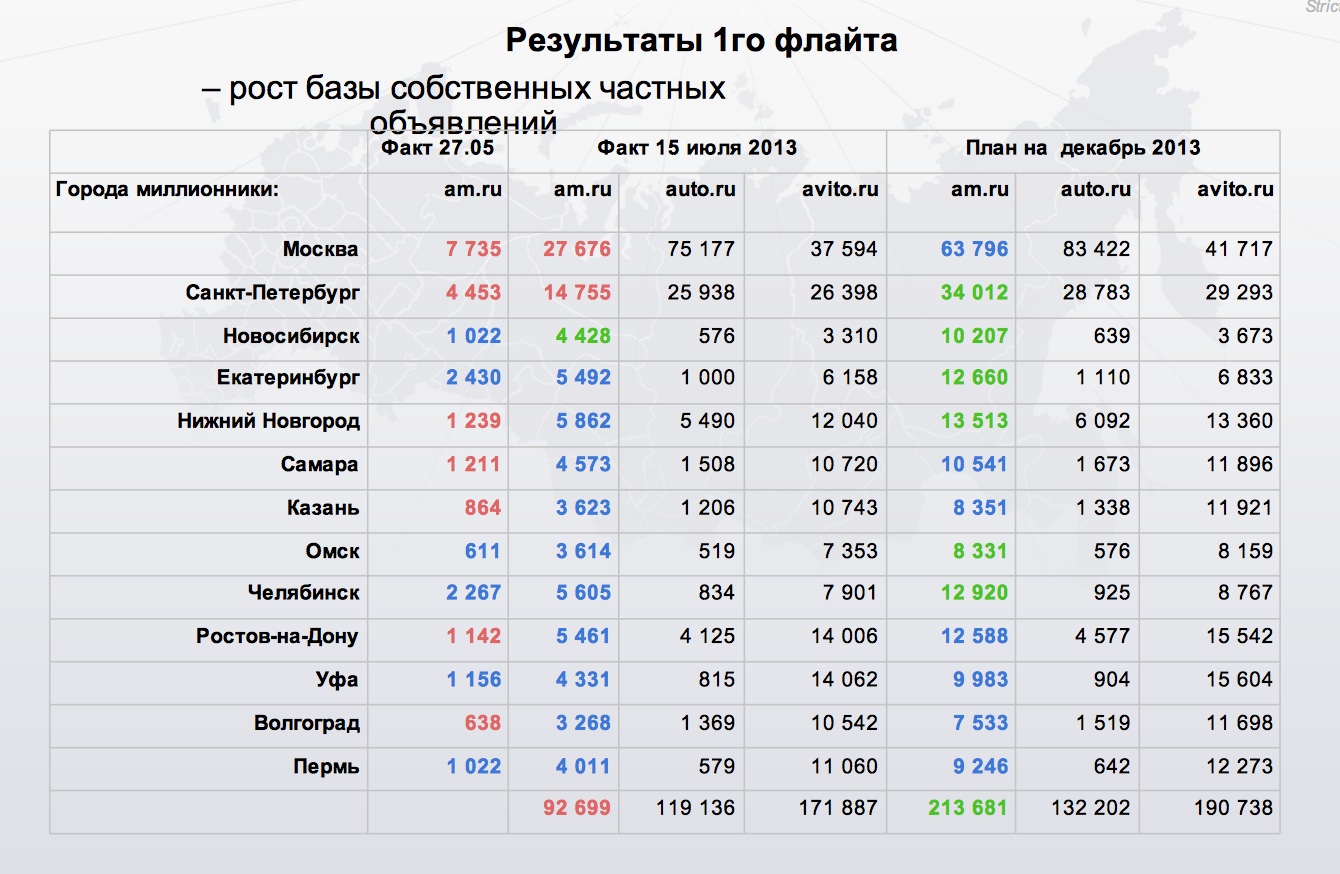1340x874 pixels.
Task: Select the "Нижний Новгород" row label
Action: click(x=268, y=421)
